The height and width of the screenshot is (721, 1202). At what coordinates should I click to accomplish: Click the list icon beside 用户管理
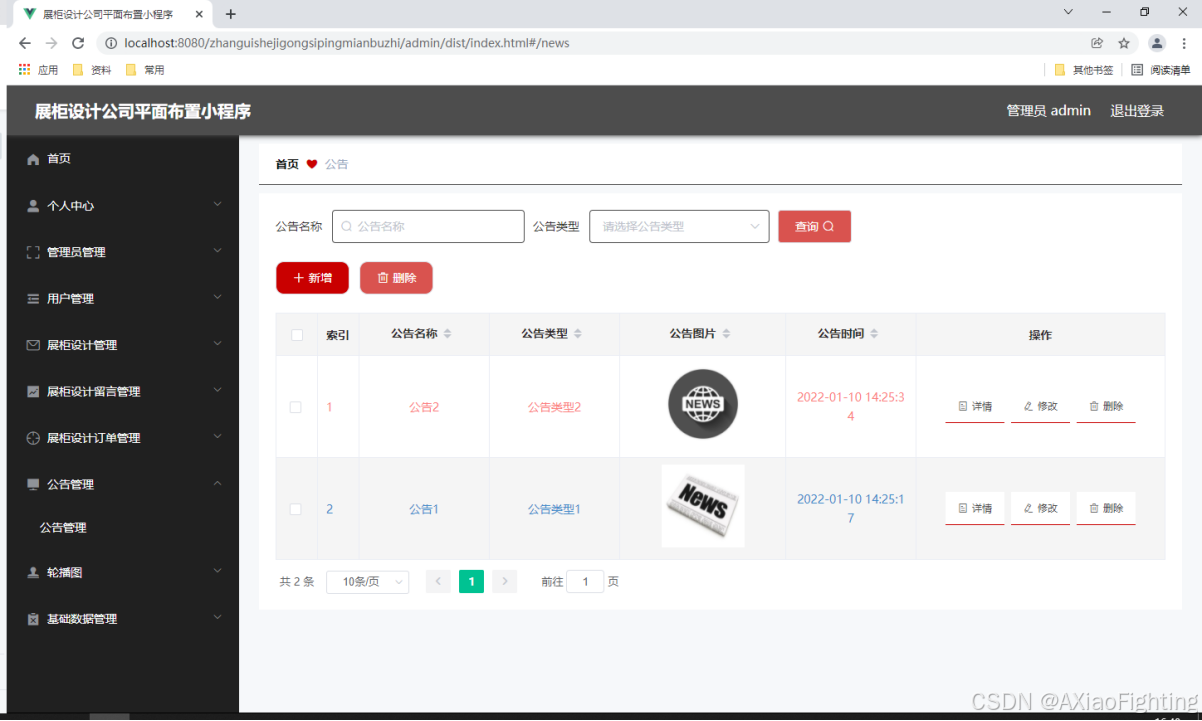pyautogui.click(x=33, y=299)
